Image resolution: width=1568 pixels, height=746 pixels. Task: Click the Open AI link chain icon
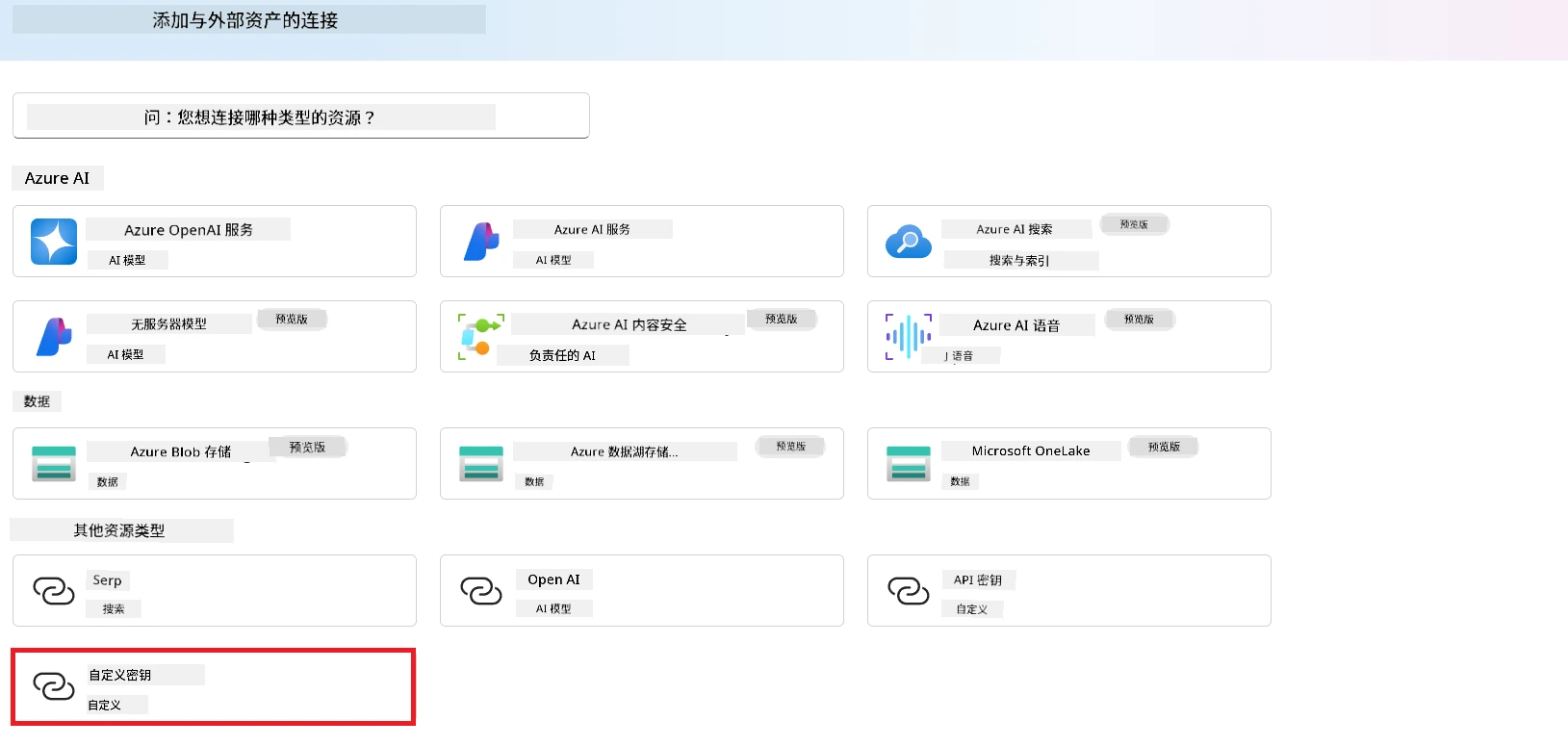[x=481, y=591]
